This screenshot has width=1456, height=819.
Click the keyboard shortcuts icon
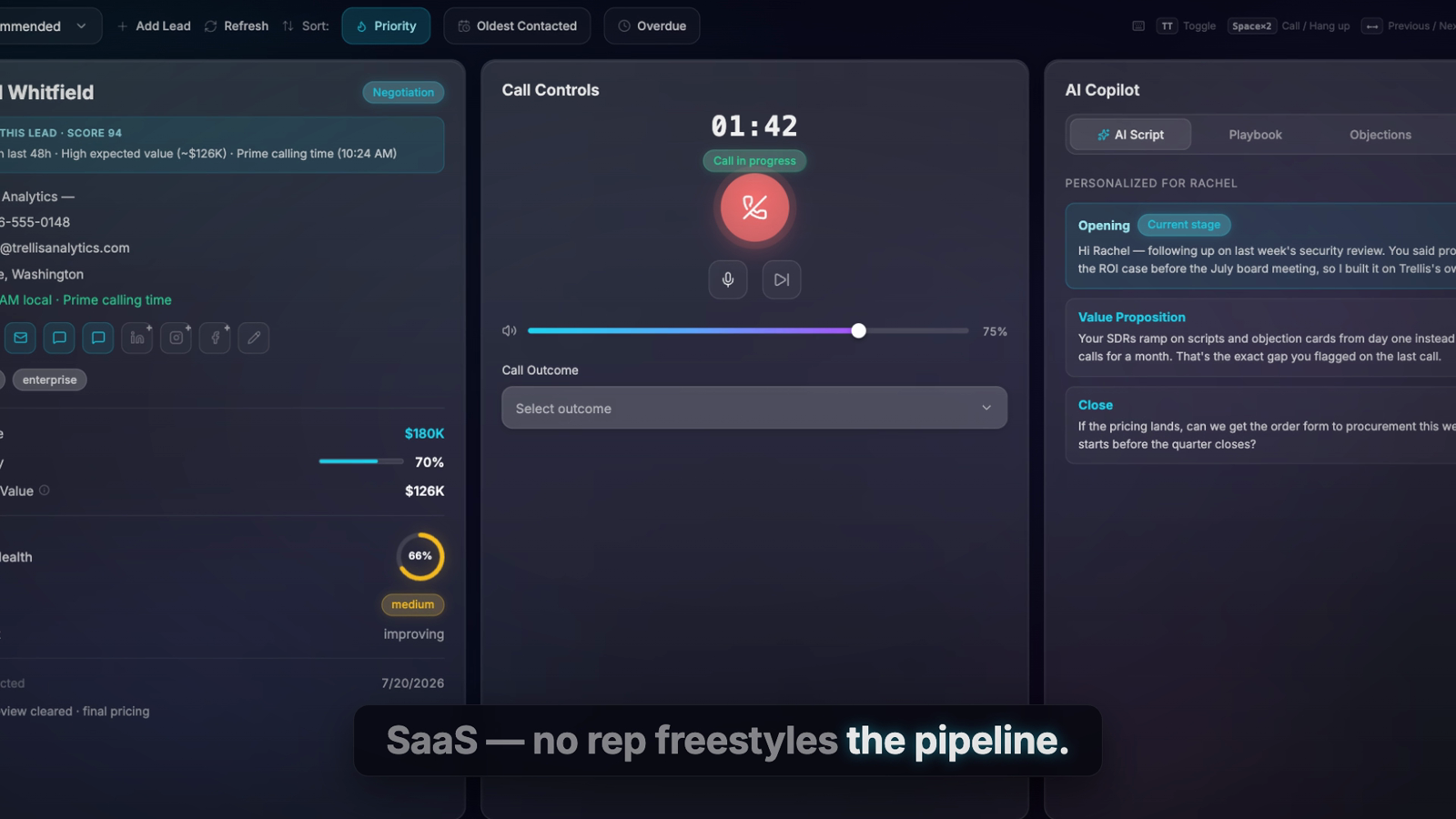coord(1138,25)
